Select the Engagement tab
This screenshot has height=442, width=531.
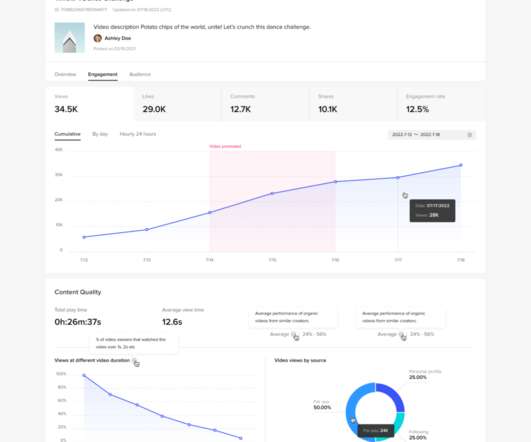coord(103,74)
